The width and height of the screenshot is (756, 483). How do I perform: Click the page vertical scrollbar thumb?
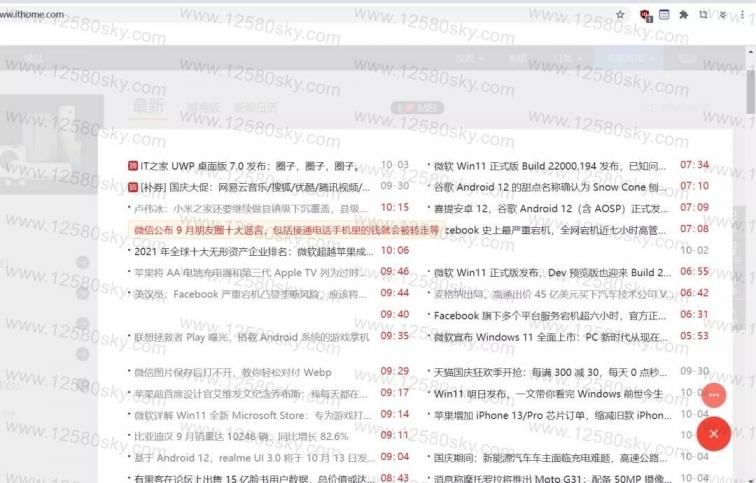coord(751,92)
